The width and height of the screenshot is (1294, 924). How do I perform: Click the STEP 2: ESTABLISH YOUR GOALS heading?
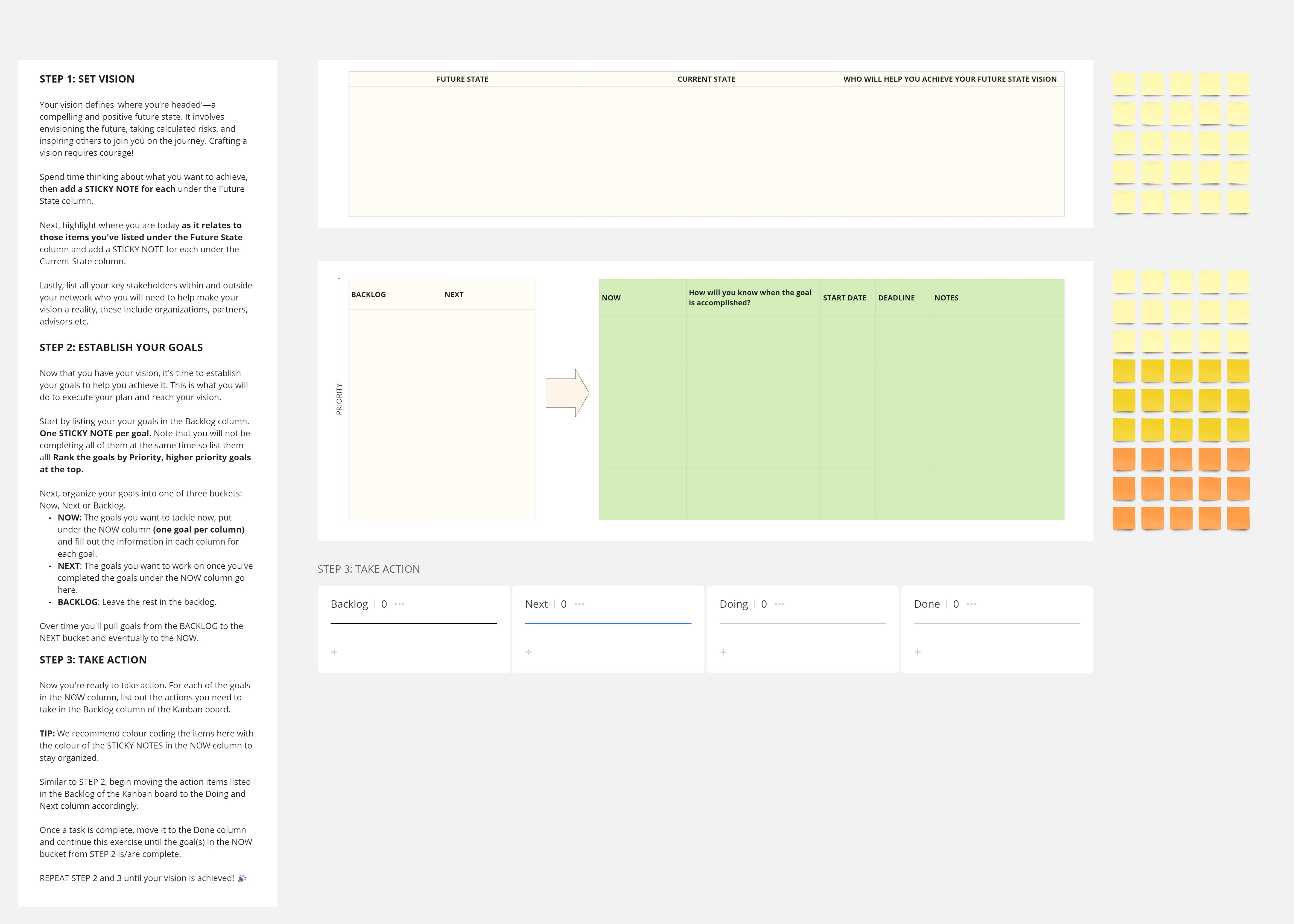[x=121, y=348]
